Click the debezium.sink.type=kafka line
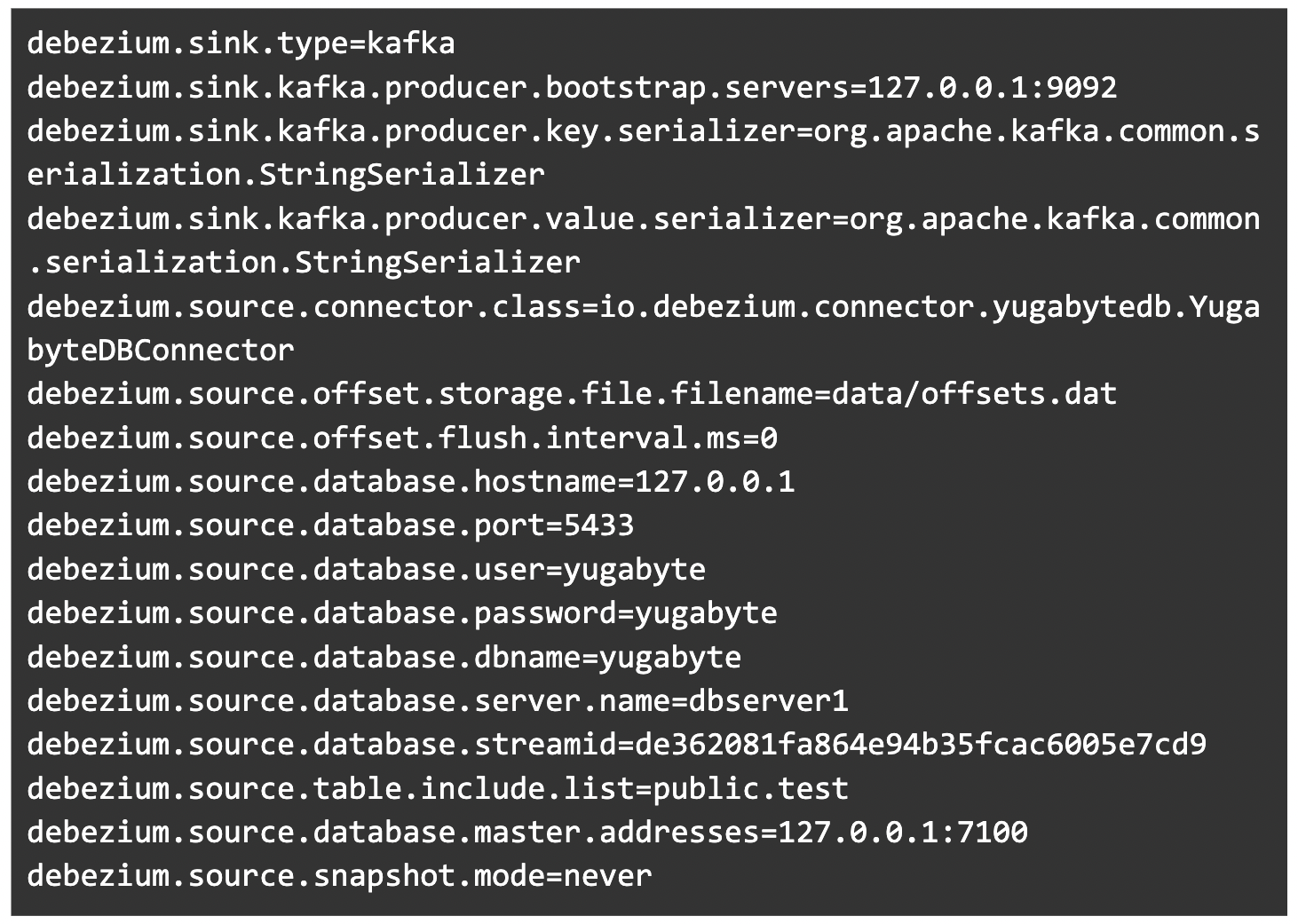Image resolution: width=1298 pixels, height=924 pixels. pos(241,43)
